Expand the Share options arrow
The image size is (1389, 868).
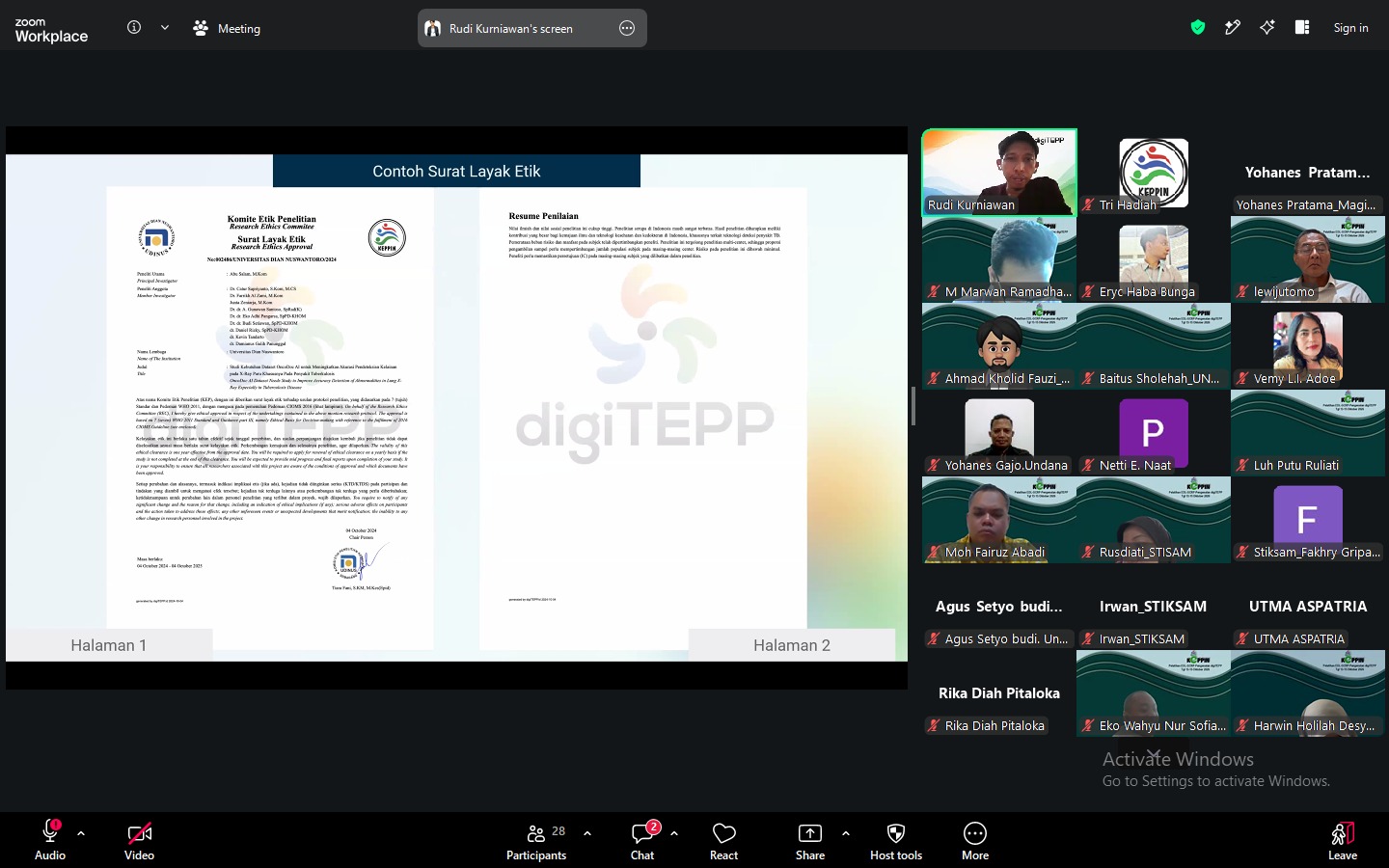coord(846,833)
